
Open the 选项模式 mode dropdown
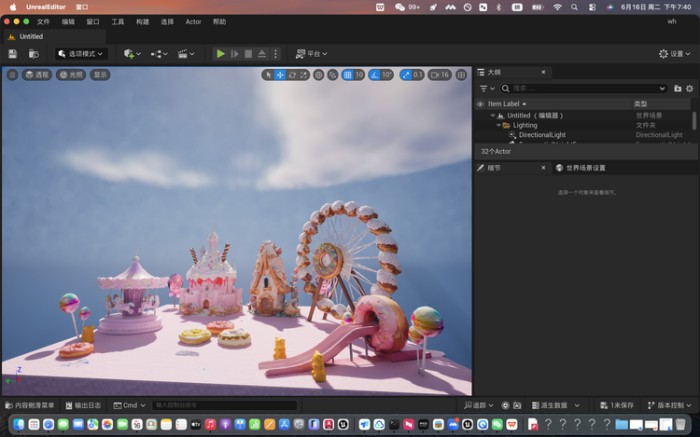pos(81,54)
